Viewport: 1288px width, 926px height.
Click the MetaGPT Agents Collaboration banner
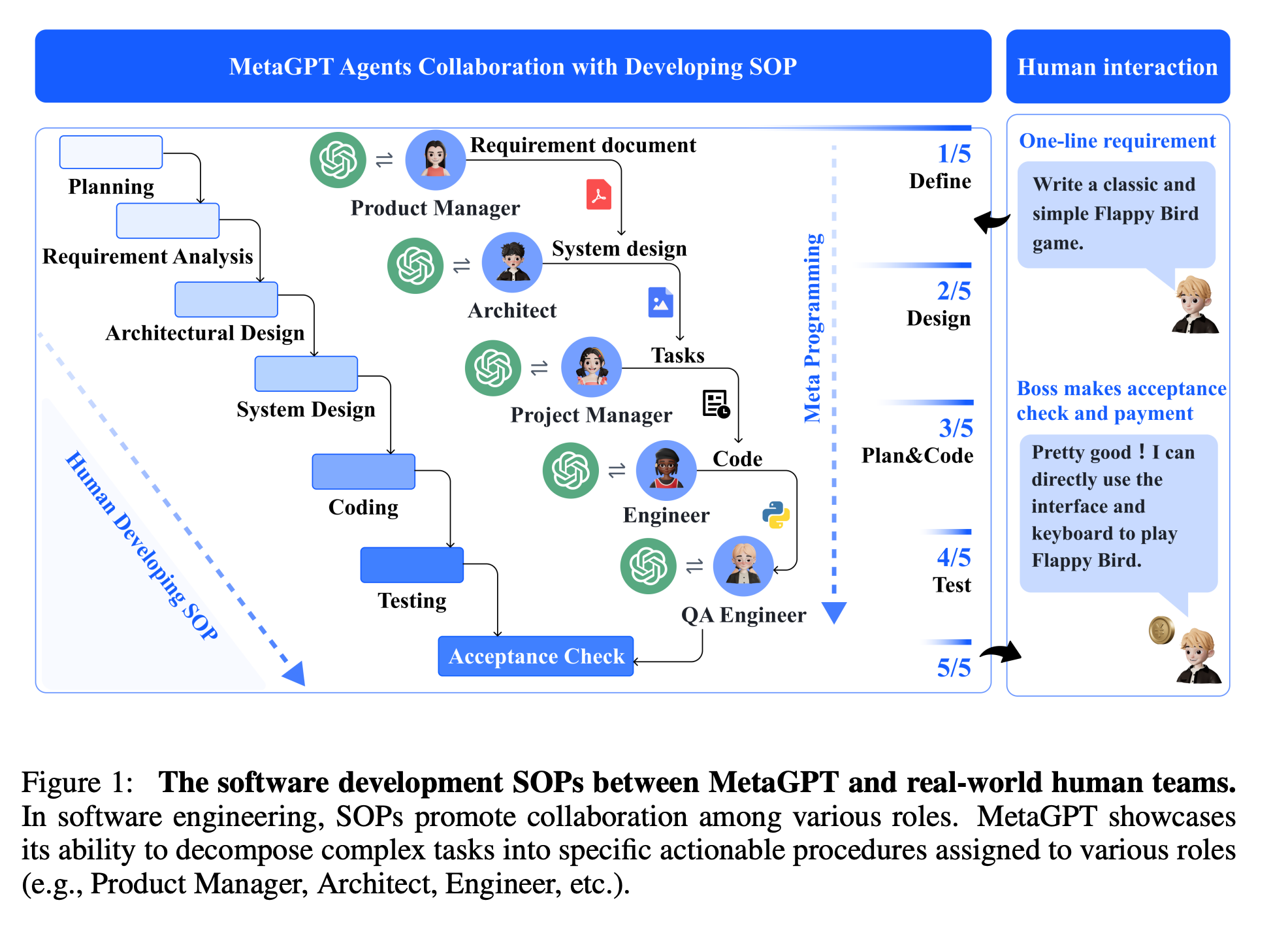[513, 67]
